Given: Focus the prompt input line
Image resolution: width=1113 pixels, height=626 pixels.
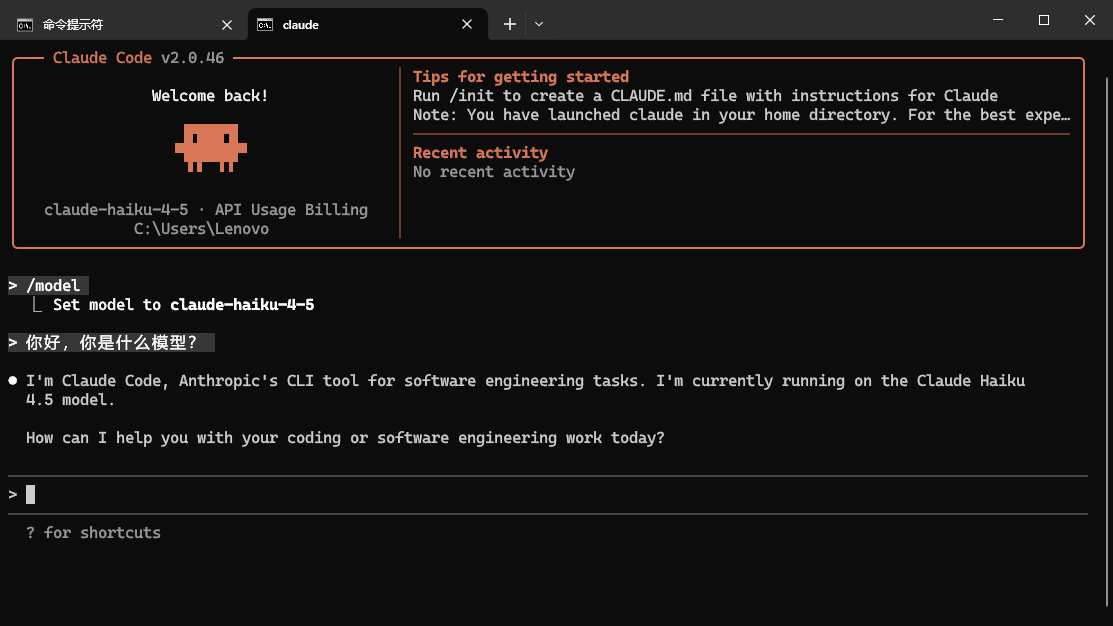Looking at the screenshot, I should (x=547, y=495).
